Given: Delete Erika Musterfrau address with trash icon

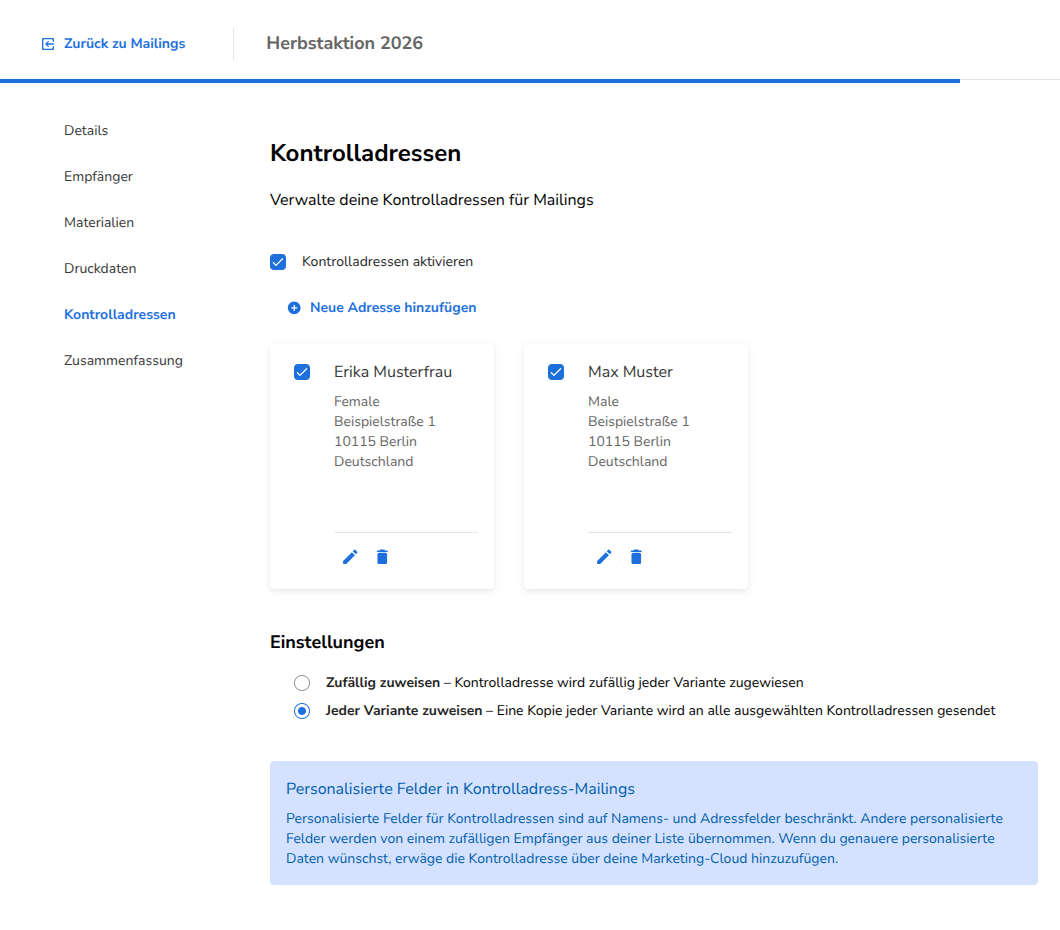Looking at the screenshot, I should pos(382,557).
